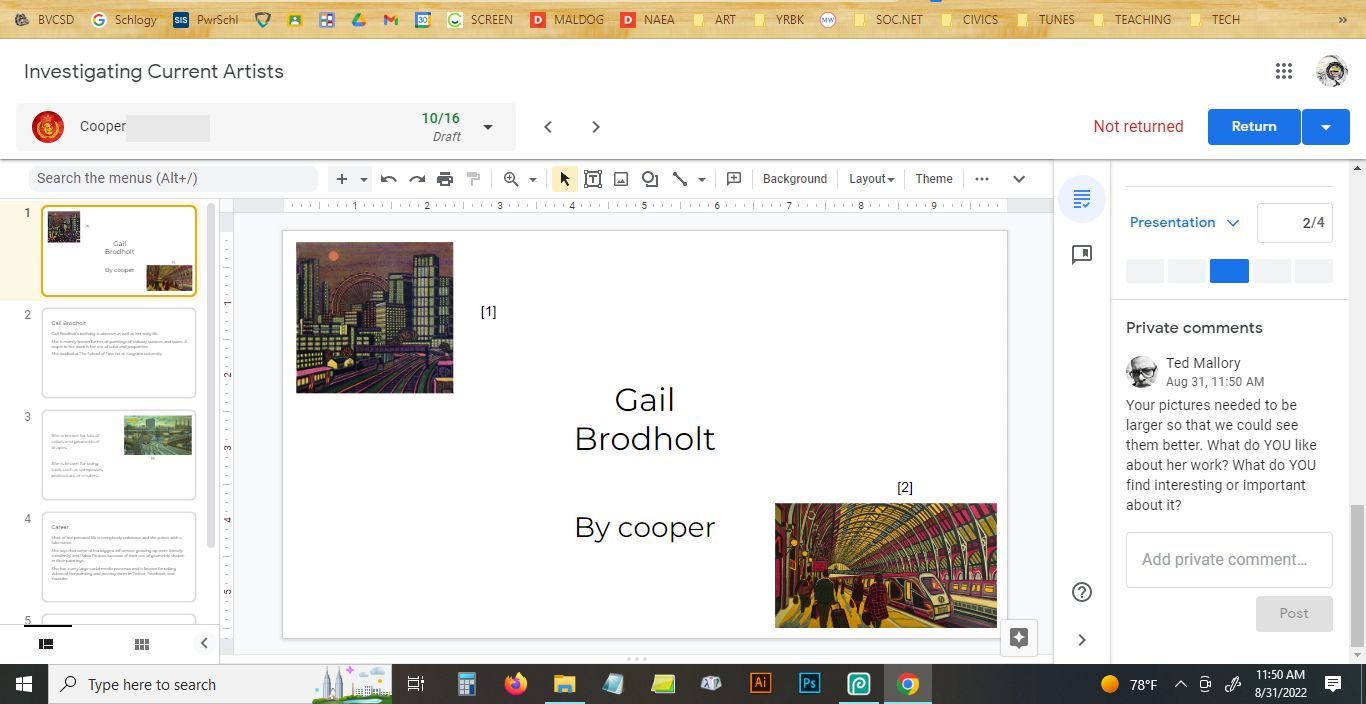Image resolution: width=1366 pixels, height=704 pixels.
Task: Switch to filmstrip view of slides
Action: 46,644
